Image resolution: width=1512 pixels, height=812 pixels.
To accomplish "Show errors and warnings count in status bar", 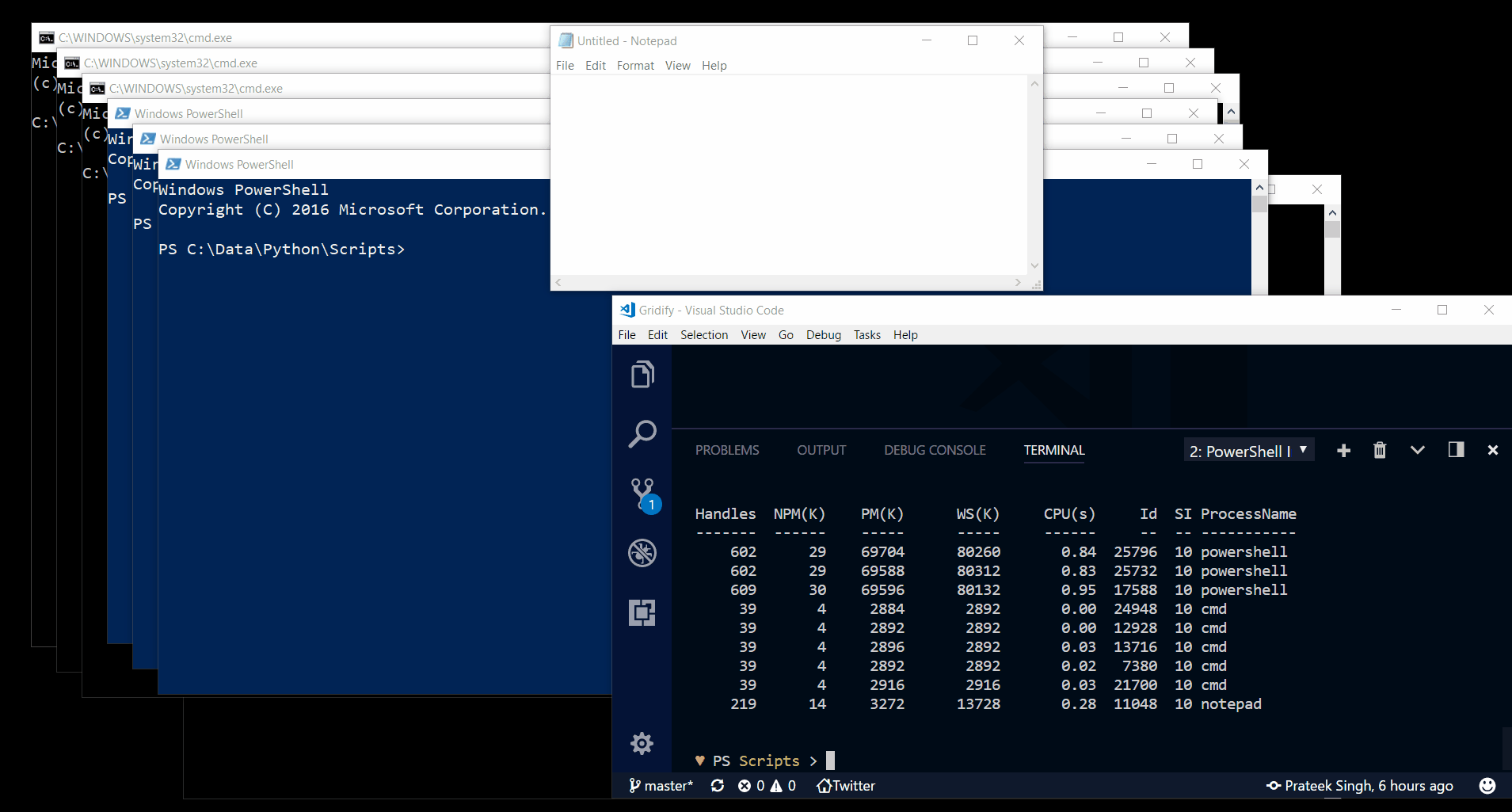I will point(767,786).
